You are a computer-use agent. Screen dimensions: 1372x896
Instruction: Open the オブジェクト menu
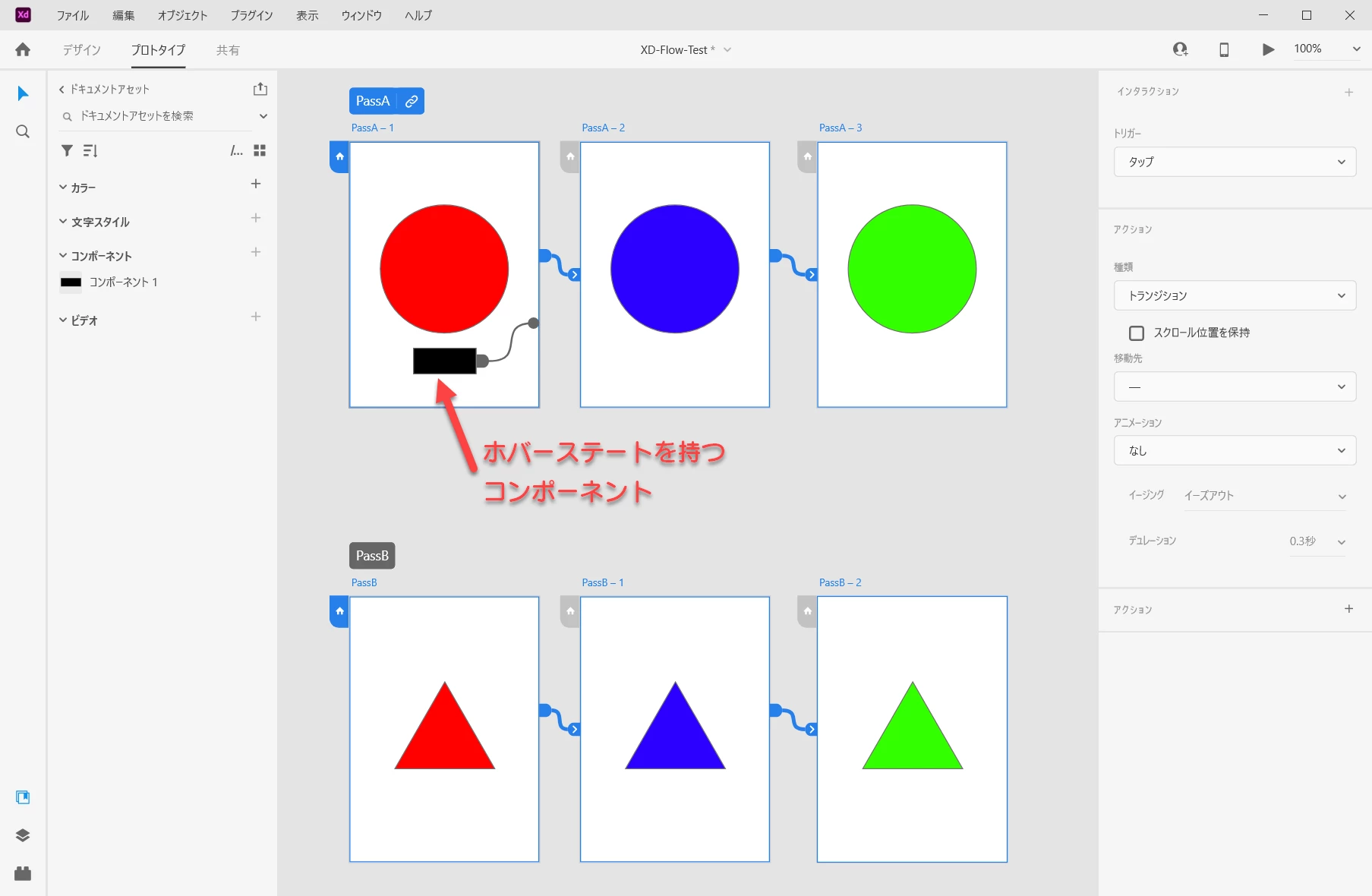[x=182, y=15]
